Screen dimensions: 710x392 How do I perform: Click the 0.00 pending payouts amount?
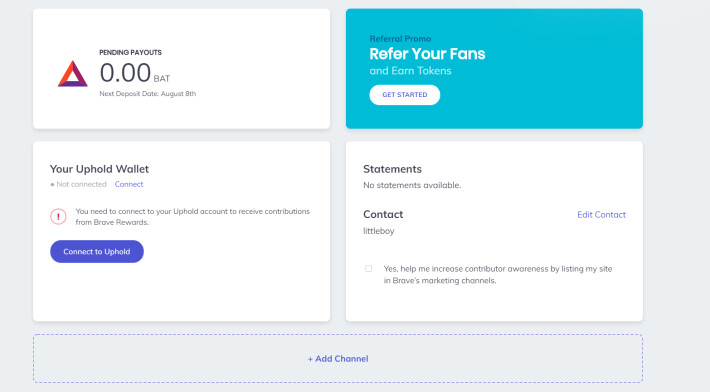[125, 72]
